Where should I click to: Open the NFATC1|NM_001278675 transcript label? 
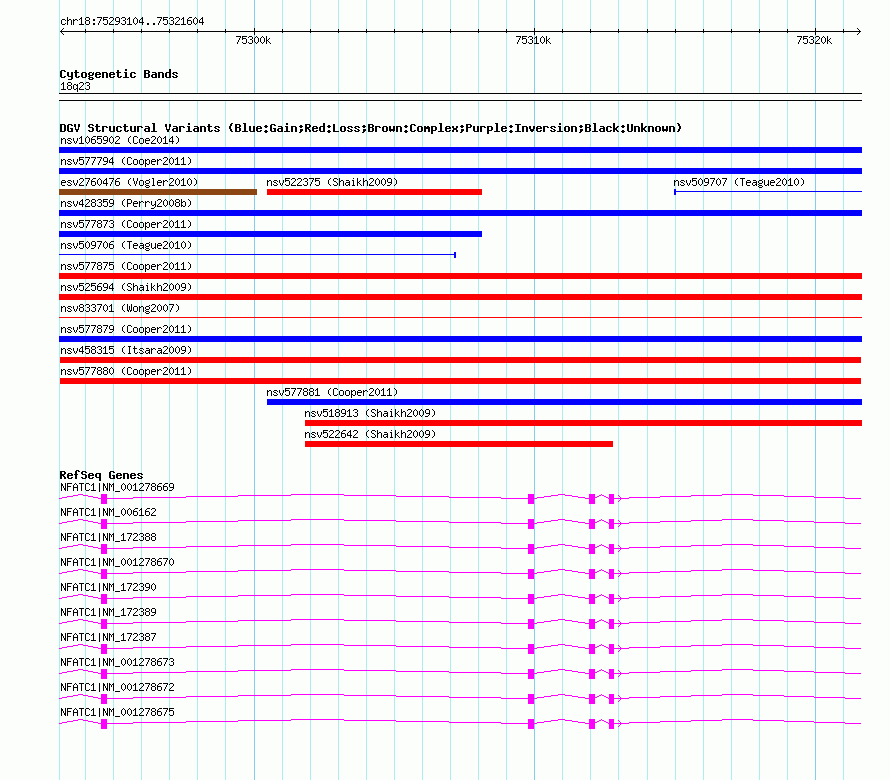point(117,712)
